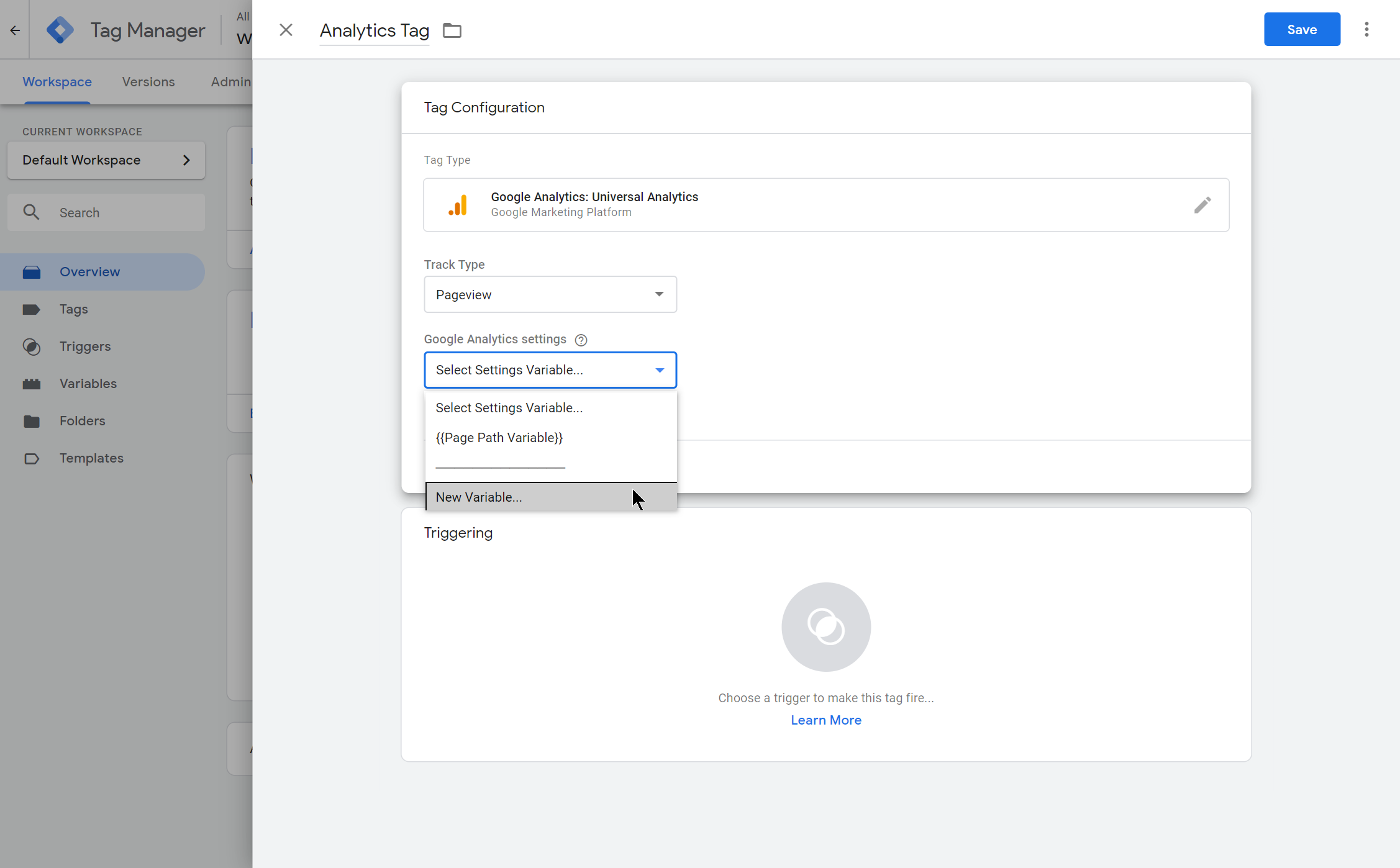Open the folder icon beside Analytics Tag
Viewport: 1400px width, 868px height.
[x=452, y=30]
